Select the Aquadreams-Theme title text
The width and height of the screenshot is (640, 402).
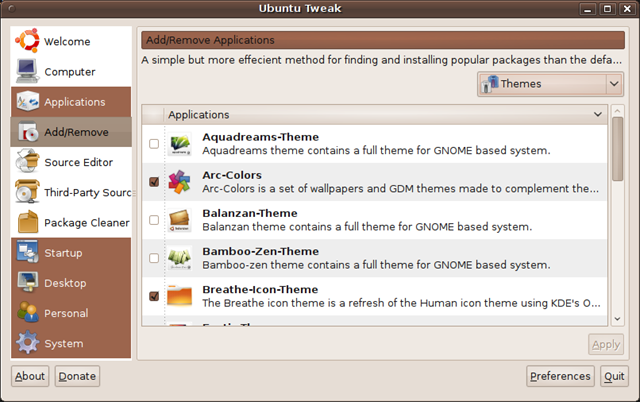(260, 137)
